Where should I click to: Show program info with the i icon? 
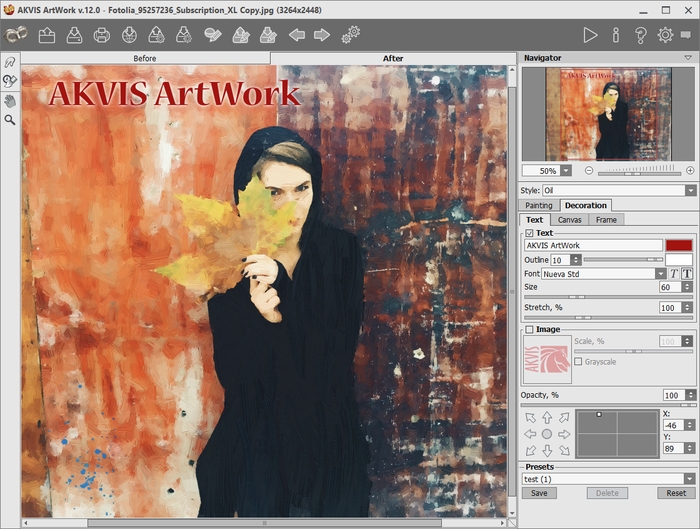[x=616, y=35]
